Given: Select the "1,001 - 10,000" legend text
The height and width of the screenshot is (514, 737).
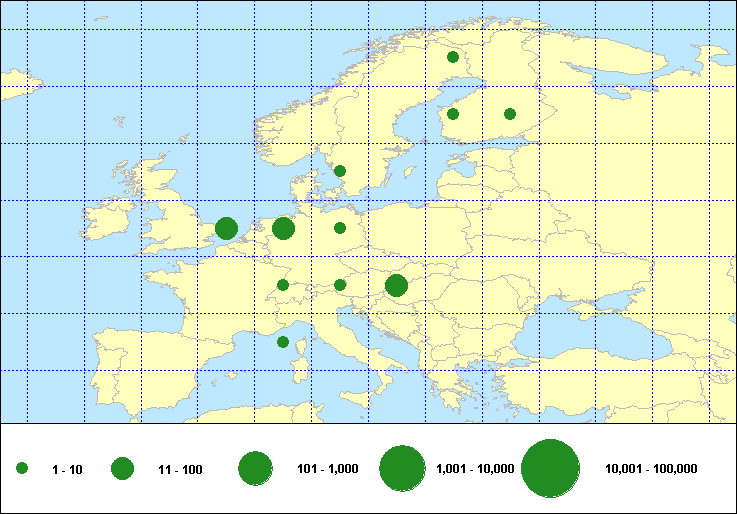Looking at the screenshot, I should 475,469.
